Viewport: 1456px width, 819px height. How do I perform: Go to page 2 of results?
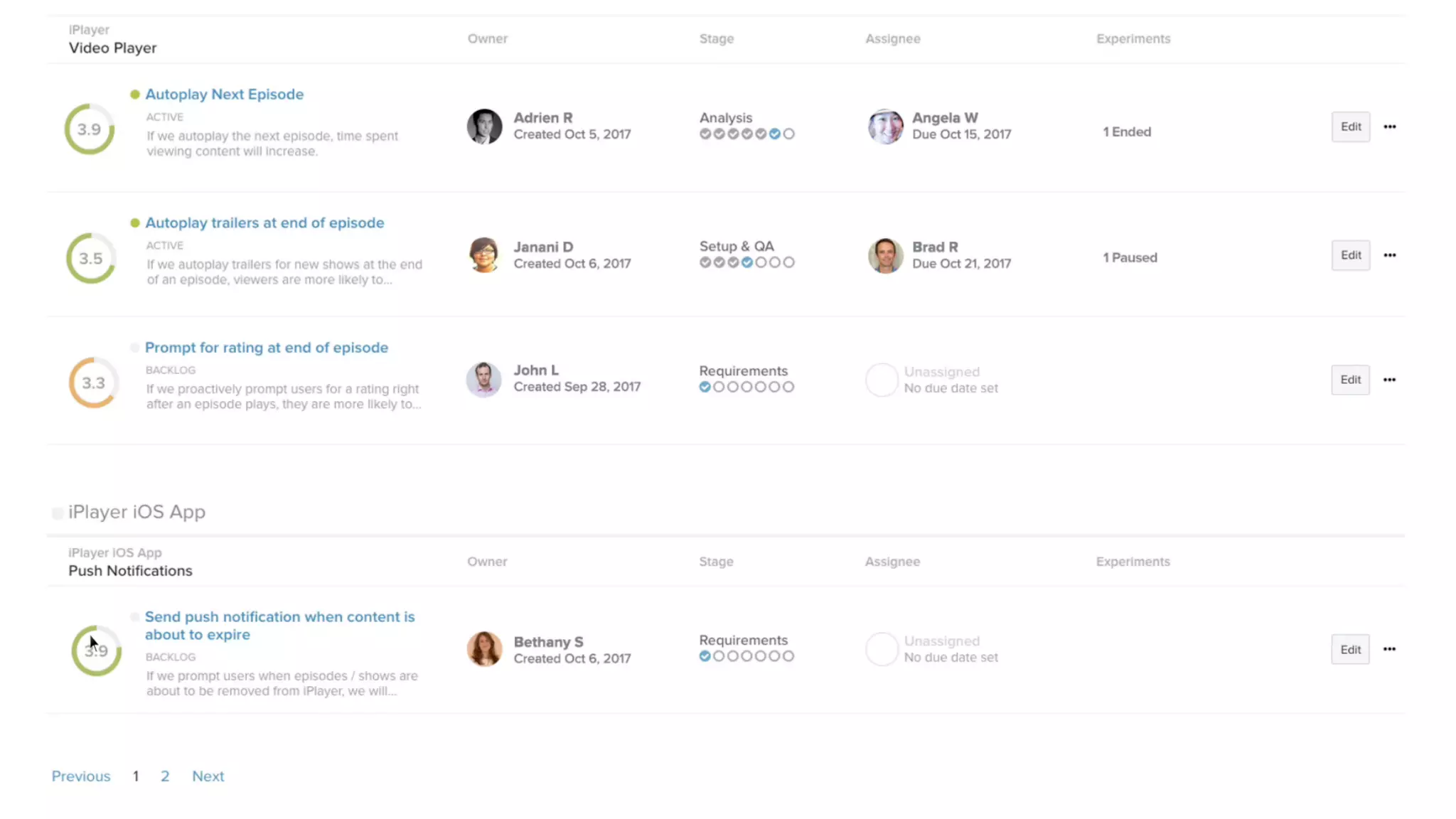[x=165, y=776]
